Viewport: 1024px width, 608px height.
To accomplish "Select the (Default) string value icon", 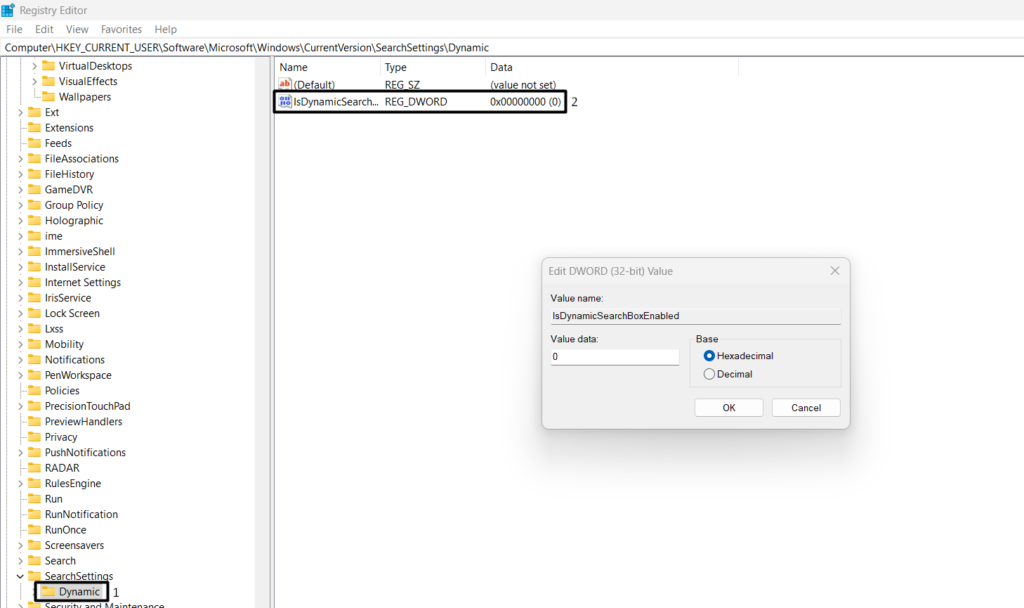I will [285, 84].
